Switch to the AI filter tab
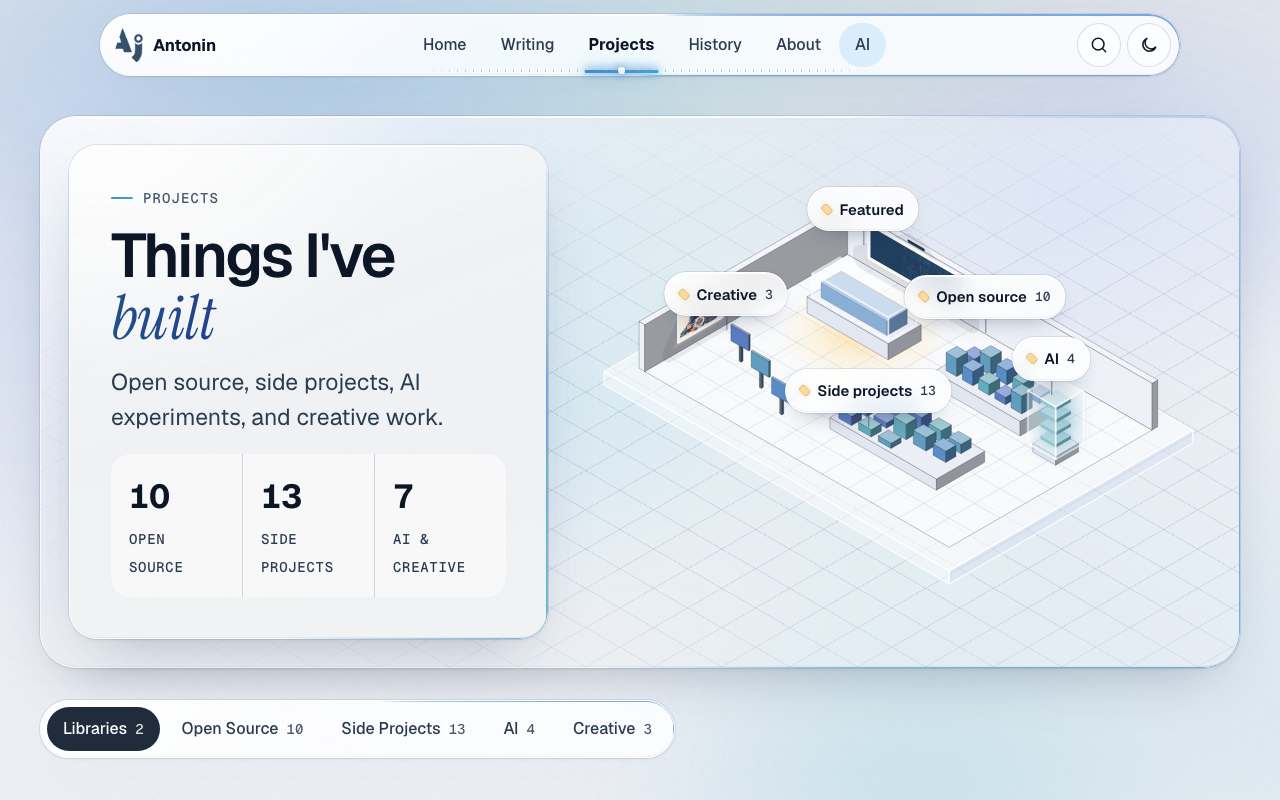 coord(519,729)
